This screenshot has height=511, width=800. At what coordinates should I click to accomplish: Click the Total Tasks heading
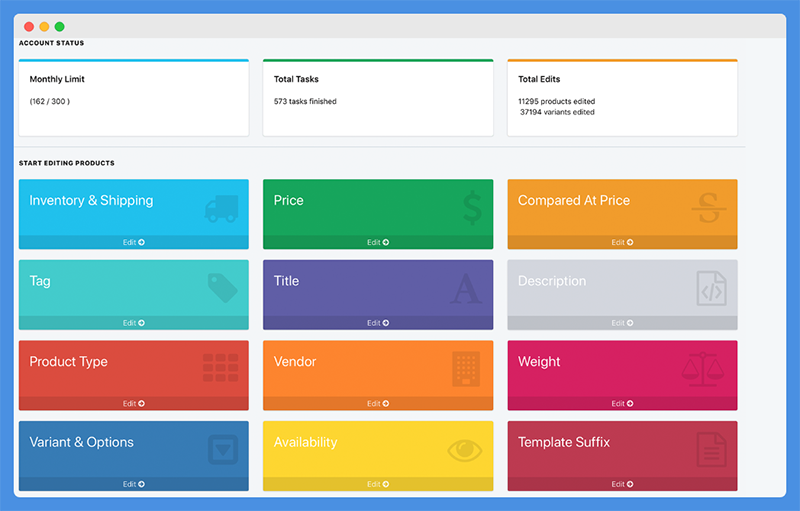point(296,79)
